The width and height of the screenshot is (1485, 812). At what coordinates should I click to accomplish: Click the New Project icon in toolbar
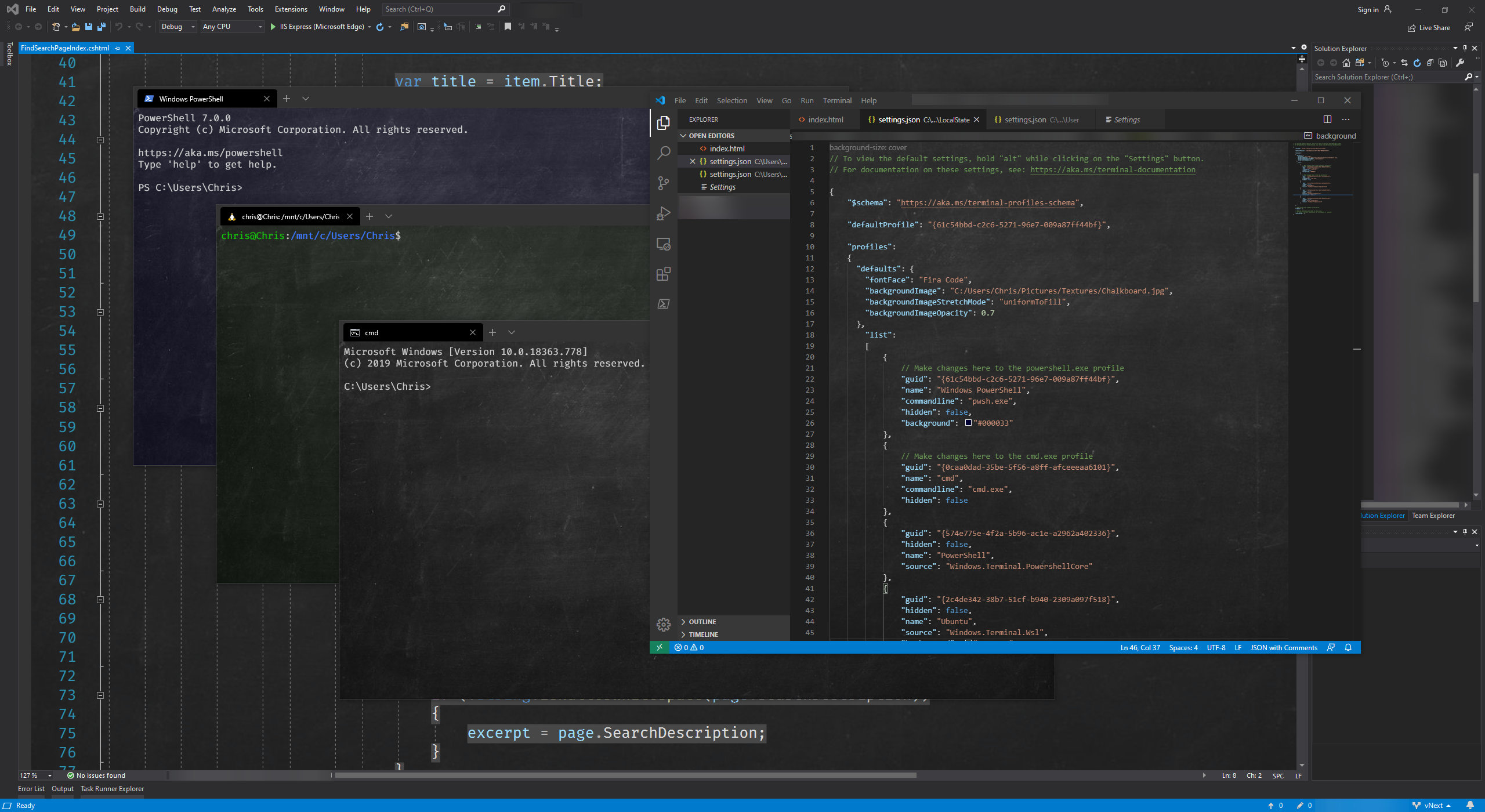(56, 27)
